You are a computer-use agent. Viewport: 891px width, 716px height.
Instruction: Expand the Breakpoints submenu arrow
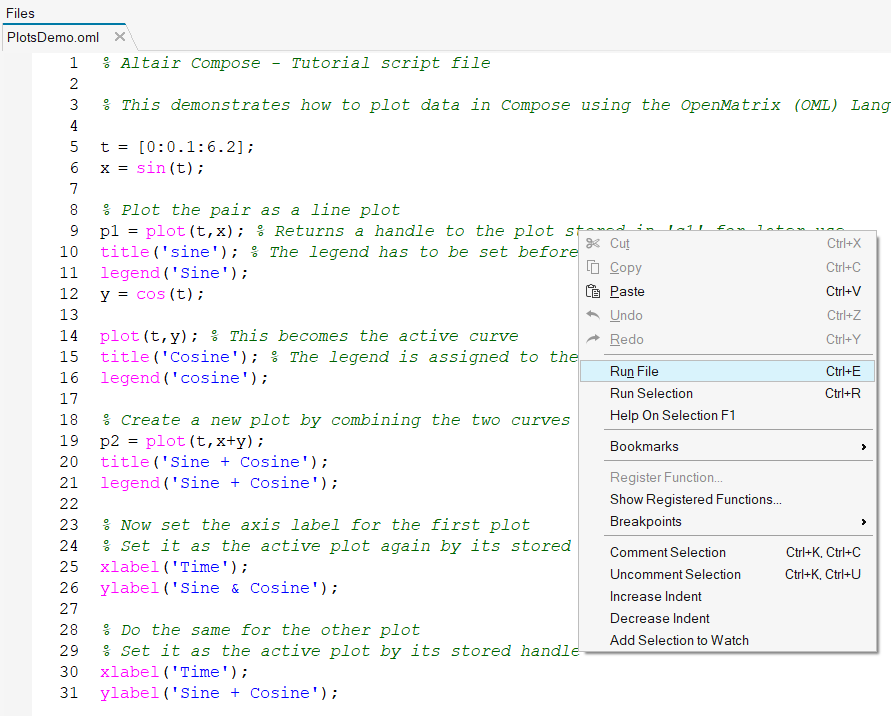(x=863, y=522)
